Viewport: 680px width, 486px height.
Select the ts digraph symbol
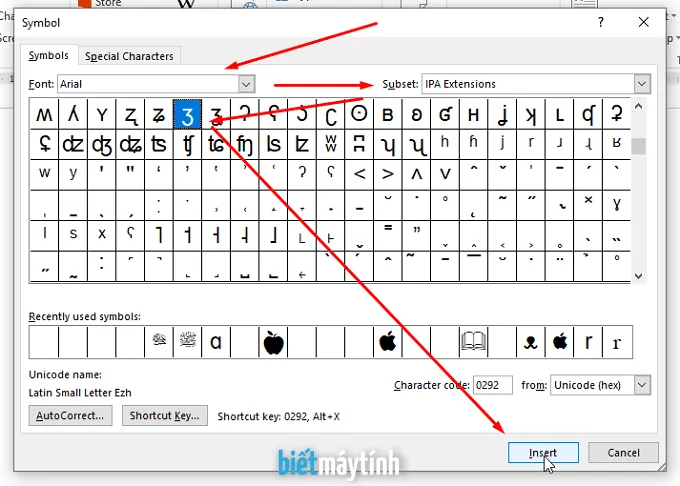[159, 144]
